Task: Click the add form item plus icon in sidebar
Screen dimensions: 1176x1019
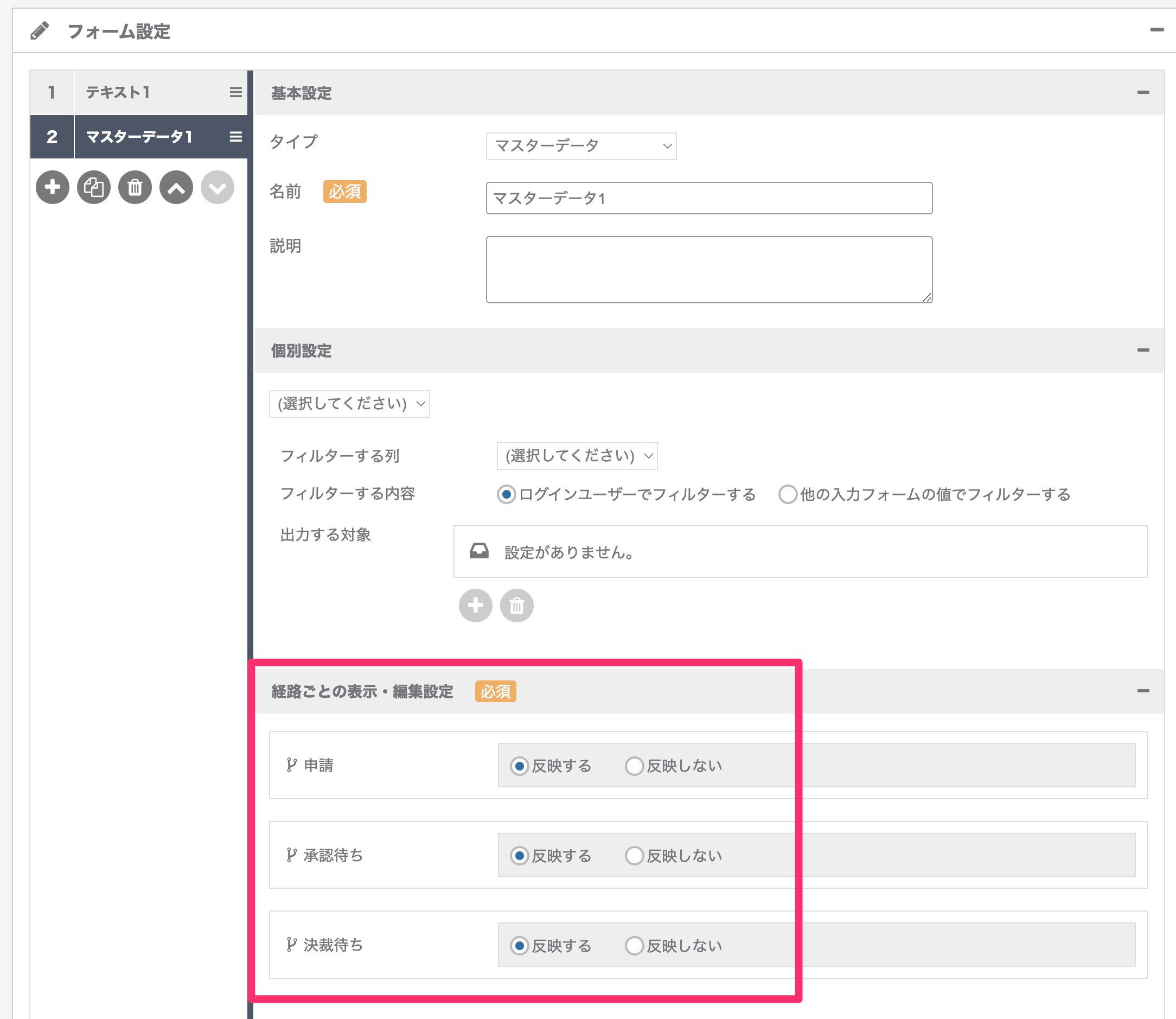Action: click(x=52, y=187)
